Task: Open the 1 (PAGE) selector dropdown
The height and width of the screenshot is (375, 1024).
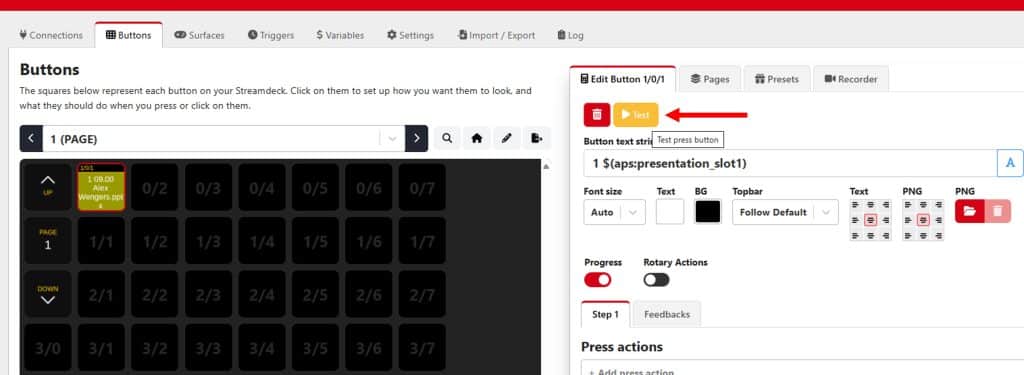Action: [x=224, y=139]
